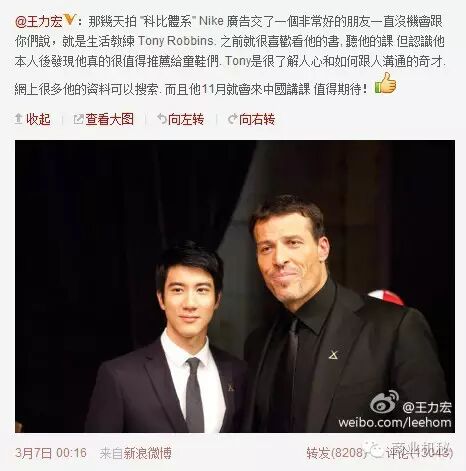Image resolution: width=466 pixels, height=471 pixels.
Task: Click the @王力宏 watermark text on photo
Action: (427, 407)
